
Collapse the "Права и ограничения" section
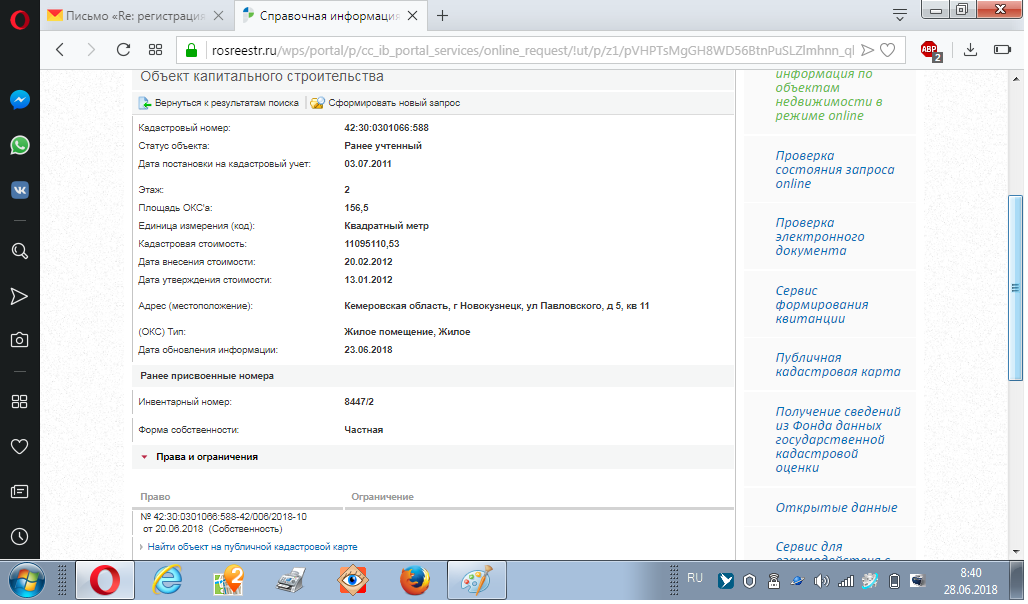point(200,457)
